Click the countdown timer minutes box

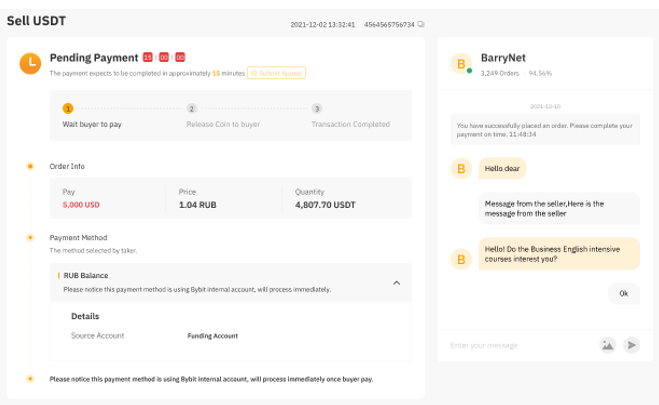click(163, 58)
